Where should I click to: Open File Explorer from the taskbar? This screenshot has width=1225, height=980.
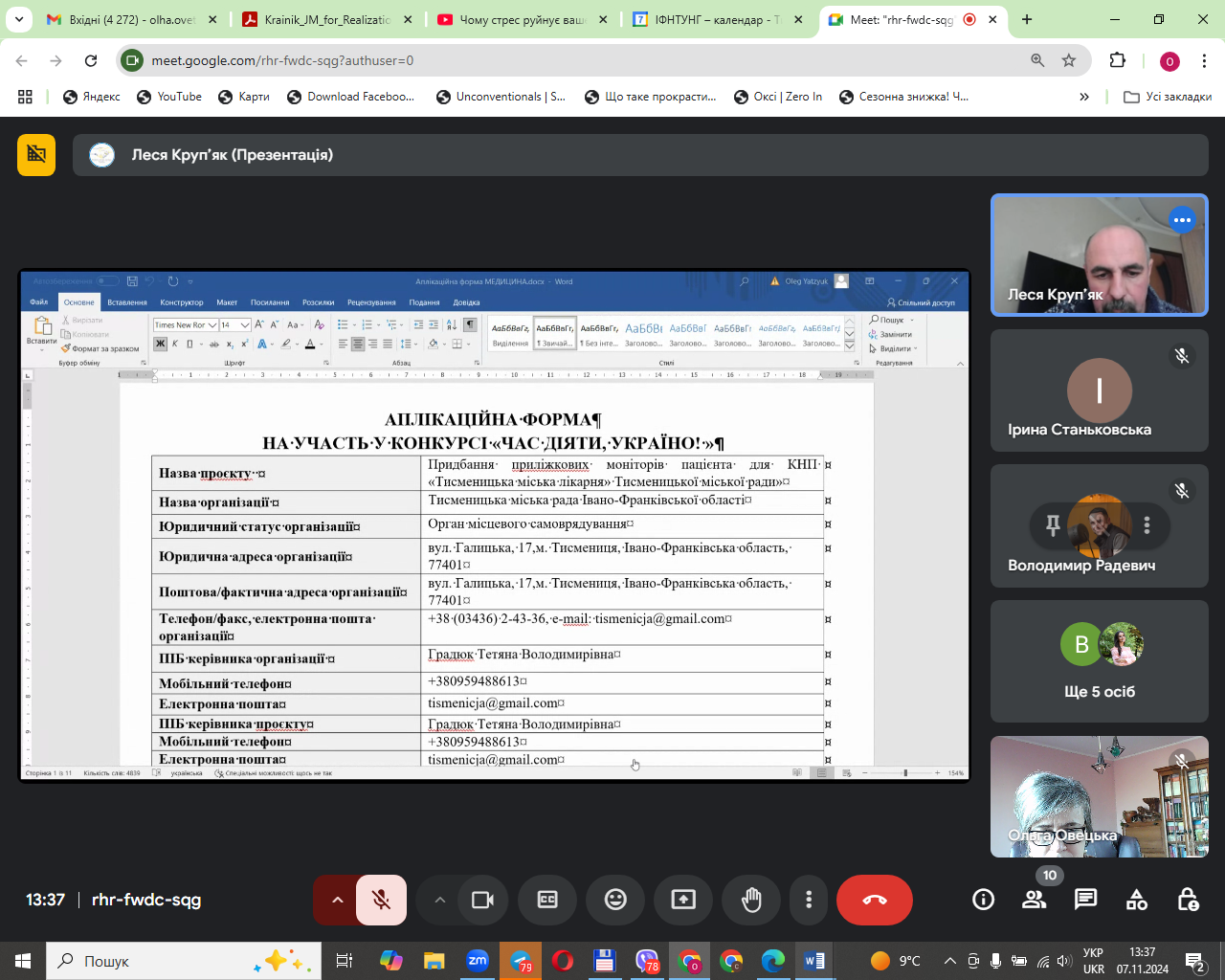click(x=434, y=961)
